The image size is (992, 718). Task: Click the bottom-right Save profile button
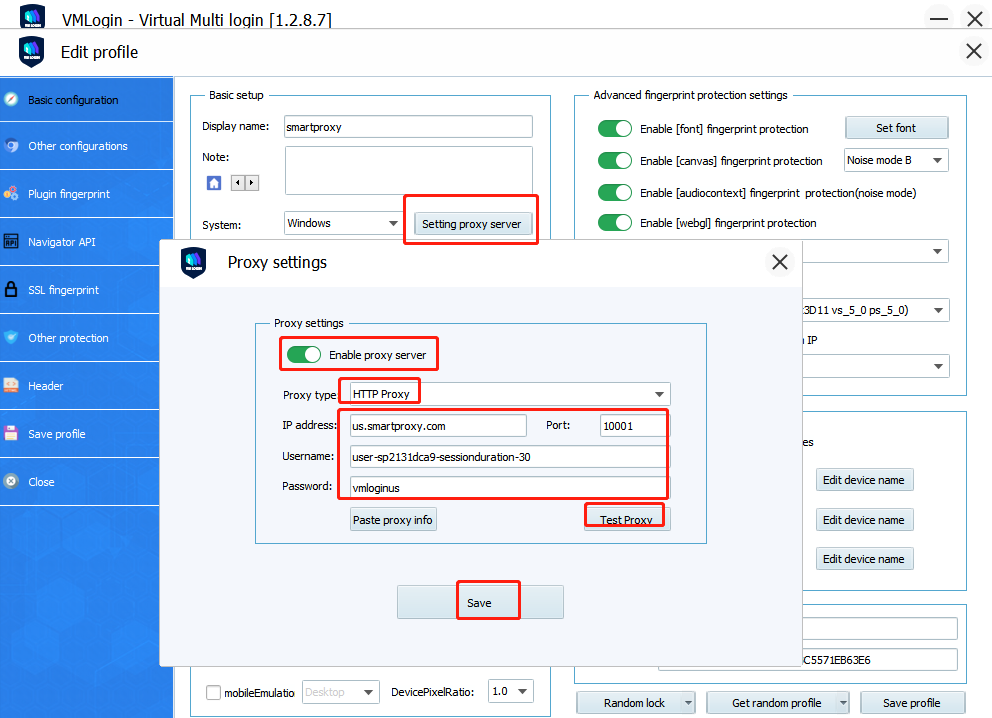coord(912,703)
